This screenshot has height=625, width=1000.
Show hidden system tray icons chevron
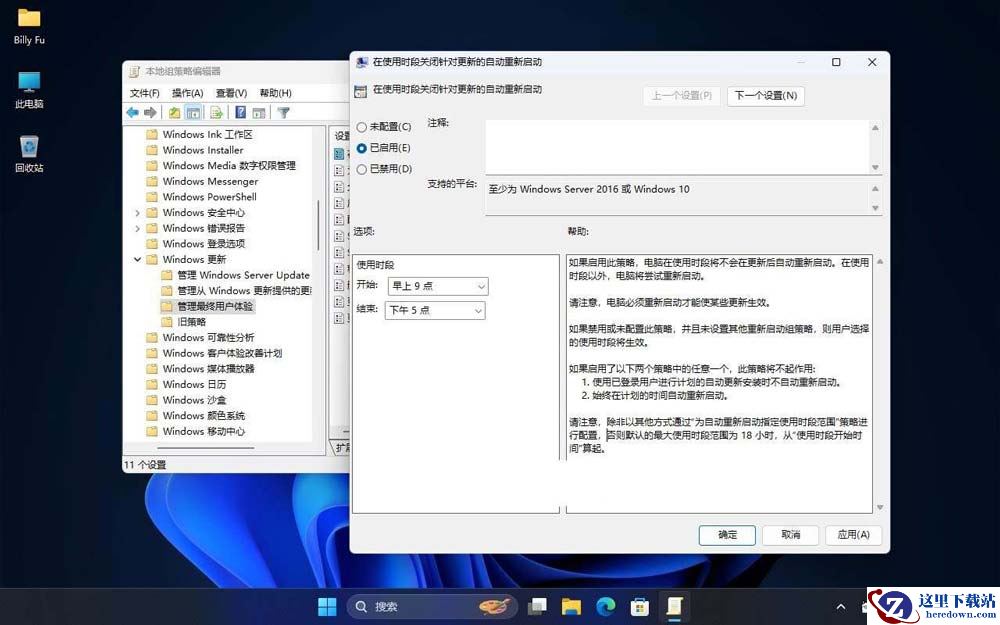click(841, 607)
